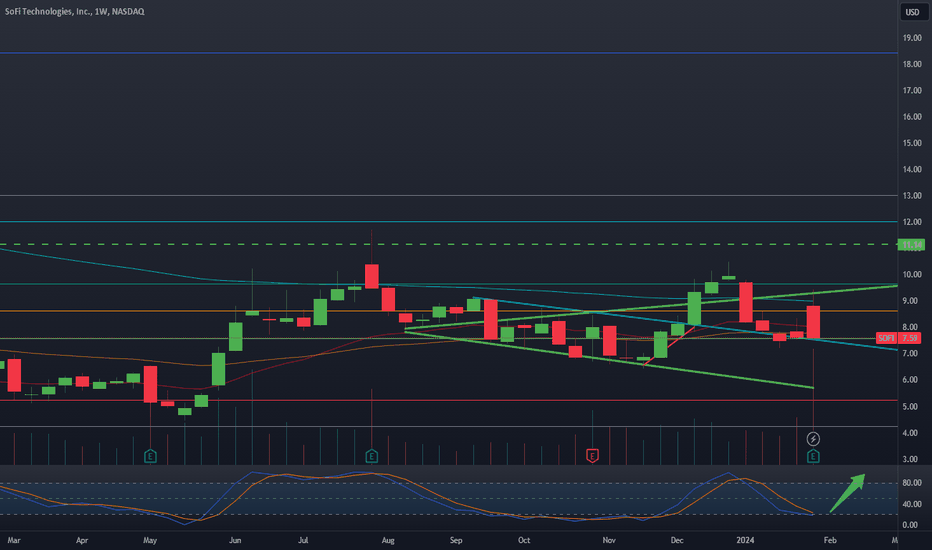This screenshot has height=550, width=932.
Task: Click the Sep label on time axis
Action: [456, 540]
